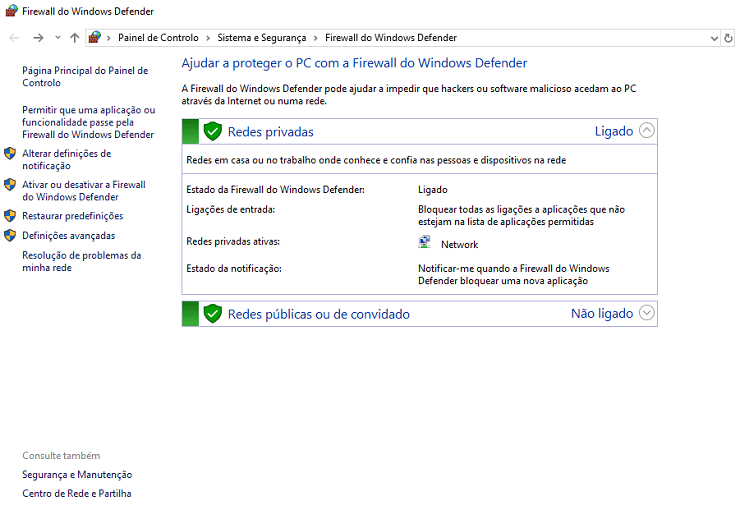Open Definições avançadas link

(x=68, y=235)
